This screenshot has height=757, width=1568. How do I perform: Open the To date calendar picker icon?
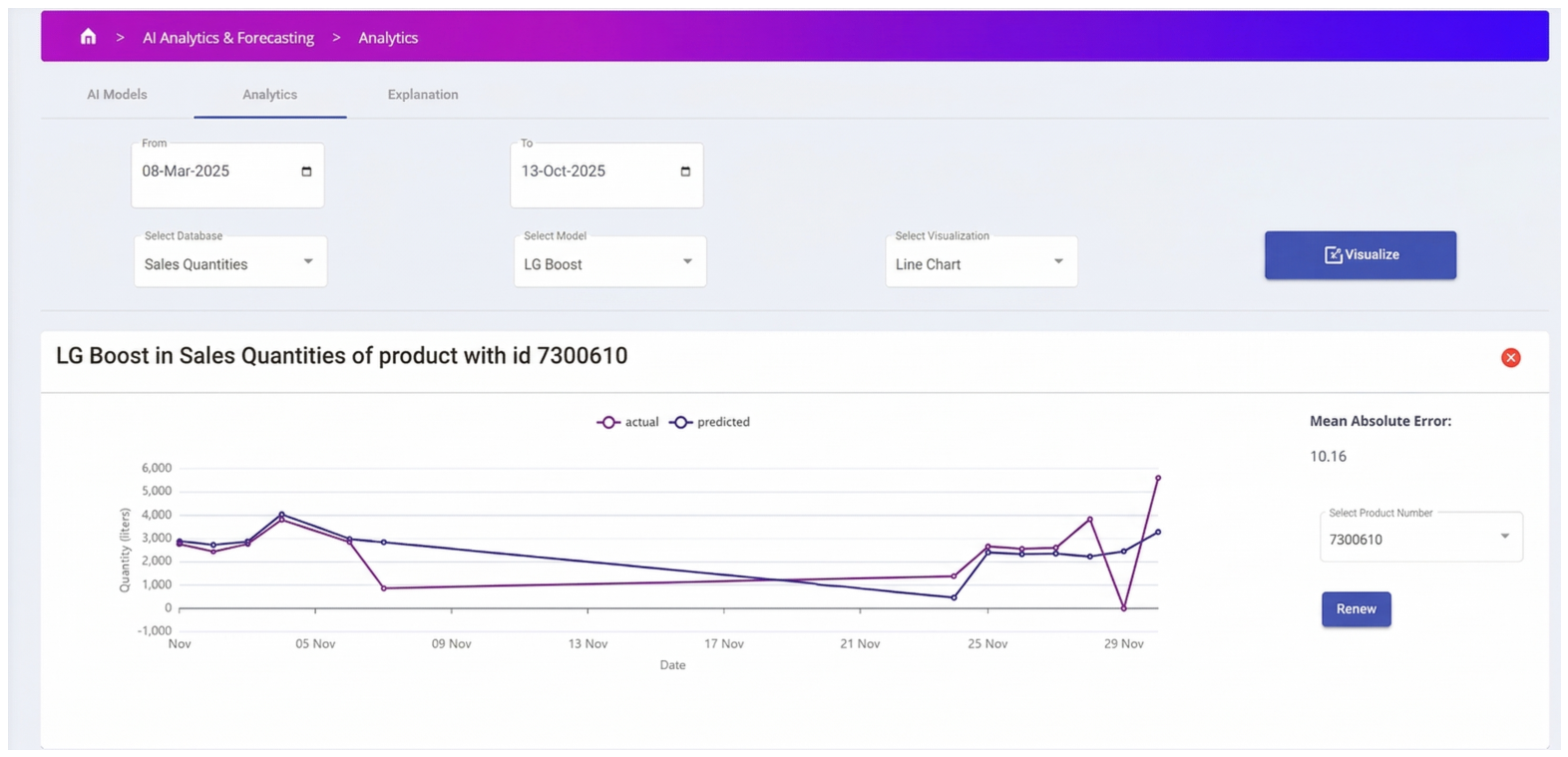pos(685,172)
